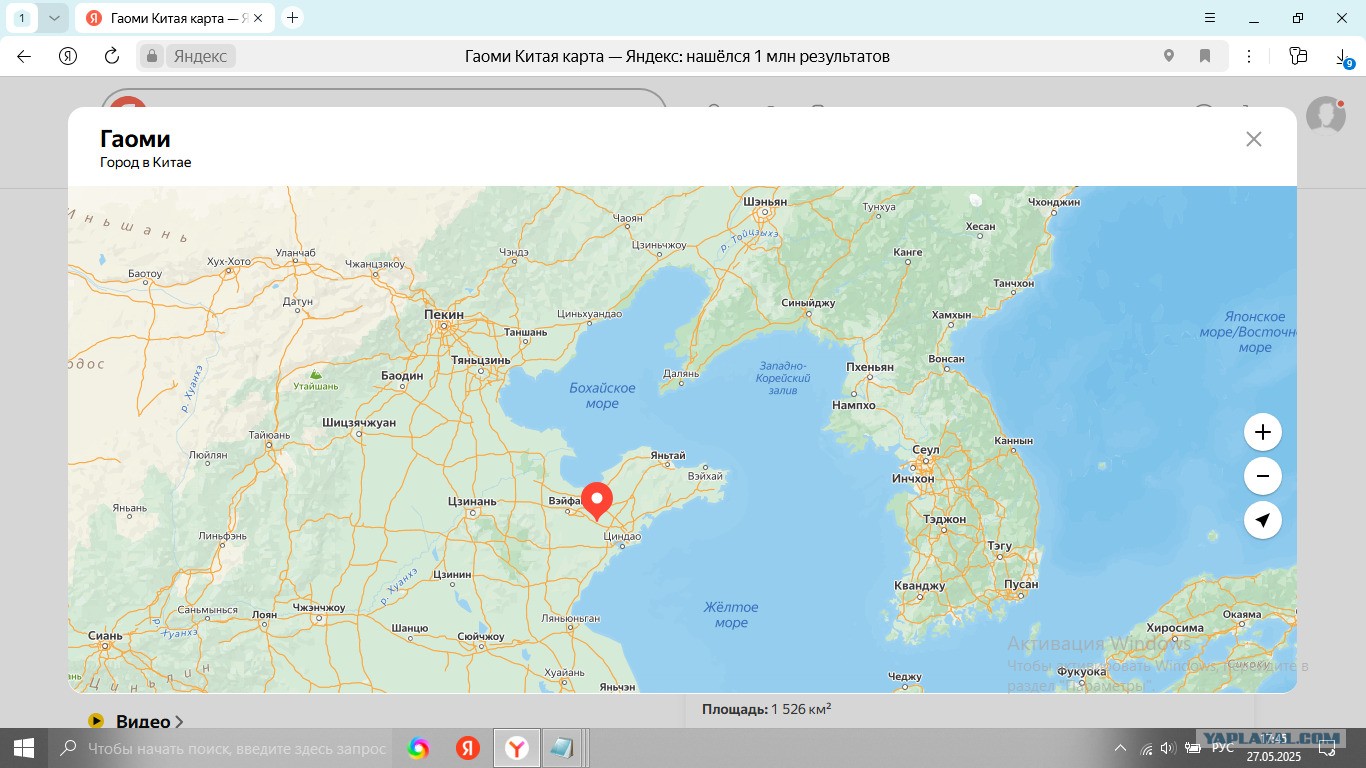Show hidden system tray icons

(1120, 748)
